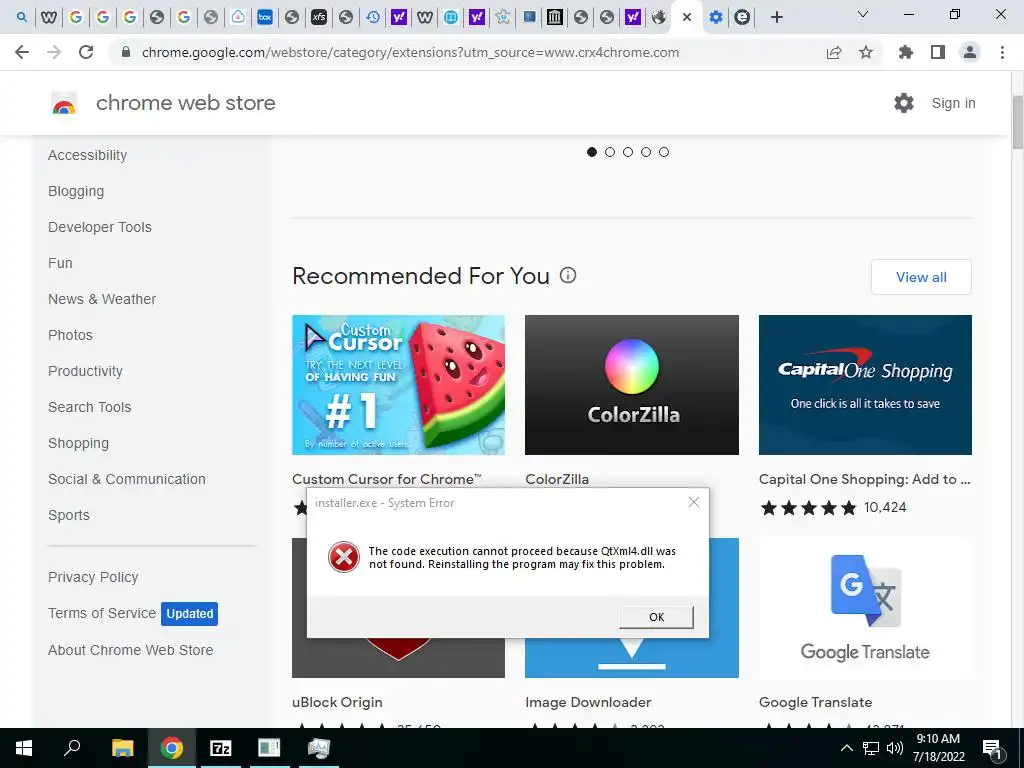The height and width of the screenshot is (768, 1024).
Task: Open the Social & Communication category
Action: [x=127, y=479]
